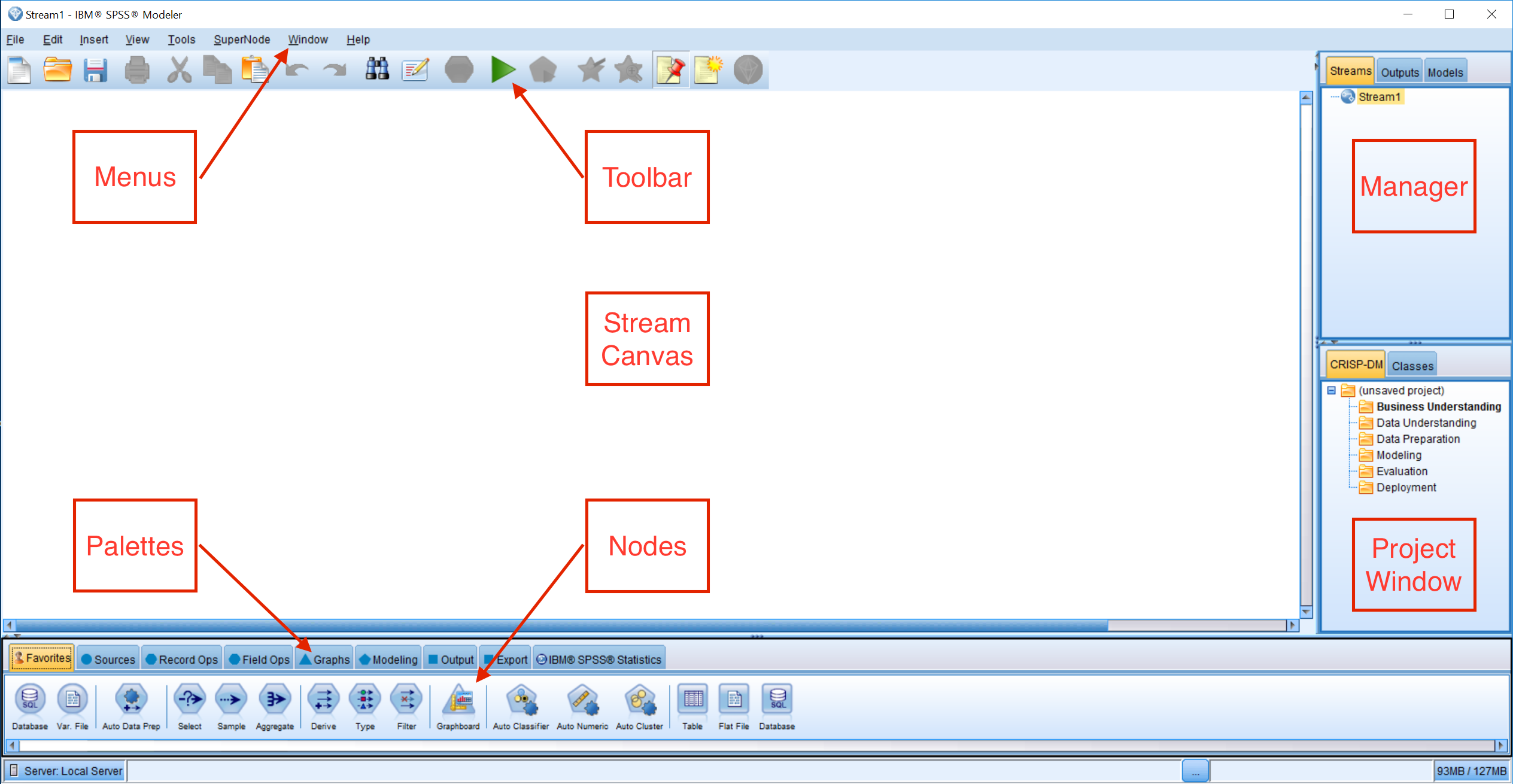Add the Auto Cluster node
1513x784 pixels.
click(639, 707)
